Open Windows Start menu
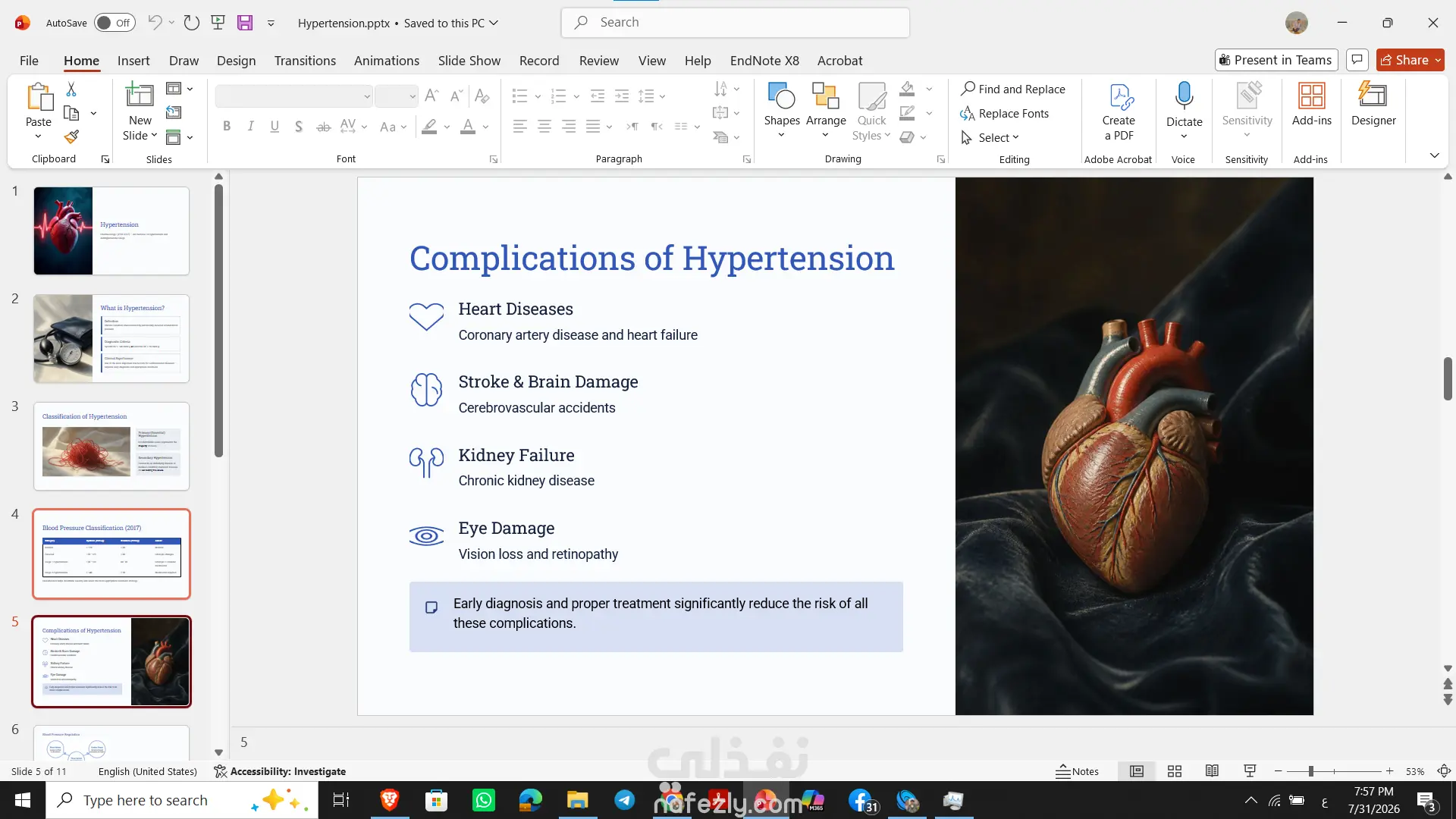 point(23,800)
